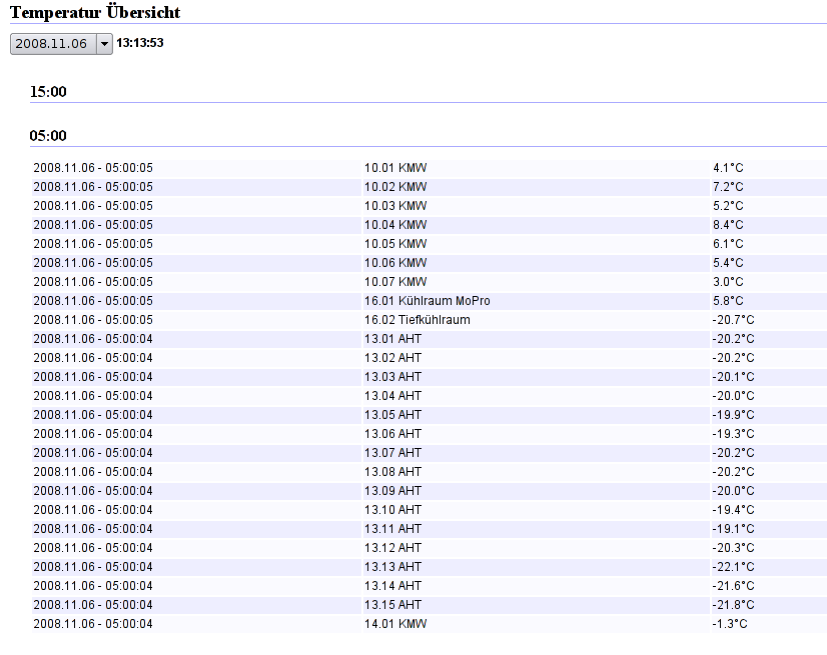Click the 13:13:53 clock text
Screen dimensions: 827x655
140,43
